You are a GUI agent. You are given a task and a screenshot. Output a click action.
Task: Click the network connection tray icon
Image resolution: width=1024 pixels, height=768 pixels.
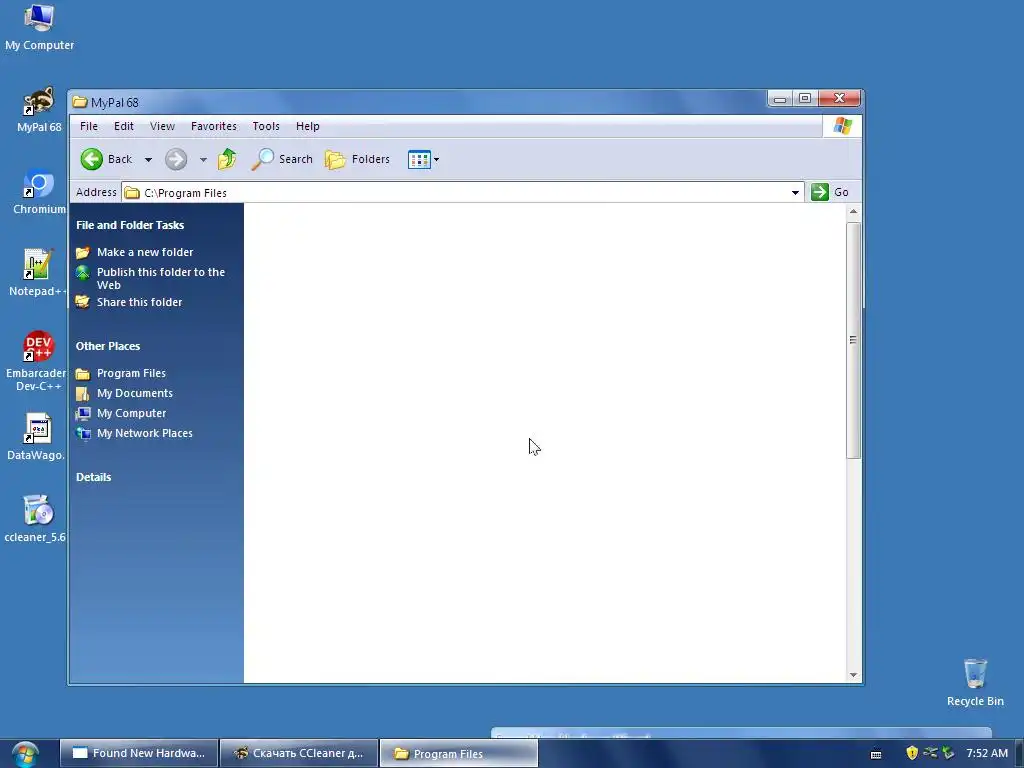[x=930, y=753]
